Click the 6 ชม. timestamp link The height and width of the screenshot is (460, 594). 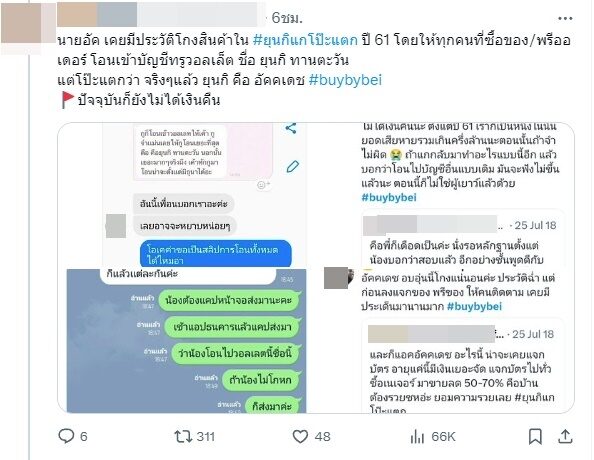point(287,18)
